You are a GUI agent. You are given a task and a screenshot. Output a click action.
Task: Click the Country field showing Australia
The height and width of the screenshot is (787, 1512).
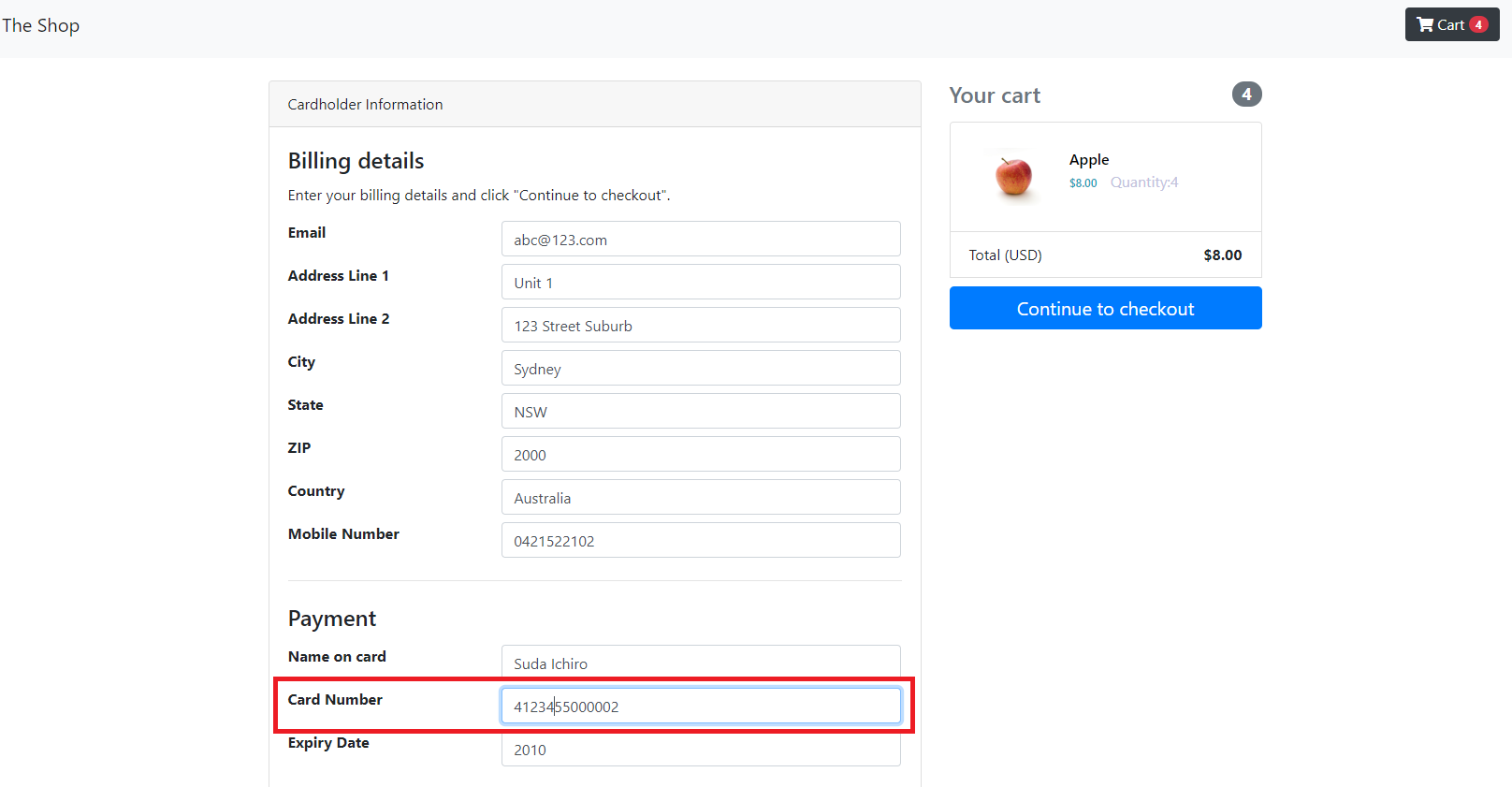point(701,497)
